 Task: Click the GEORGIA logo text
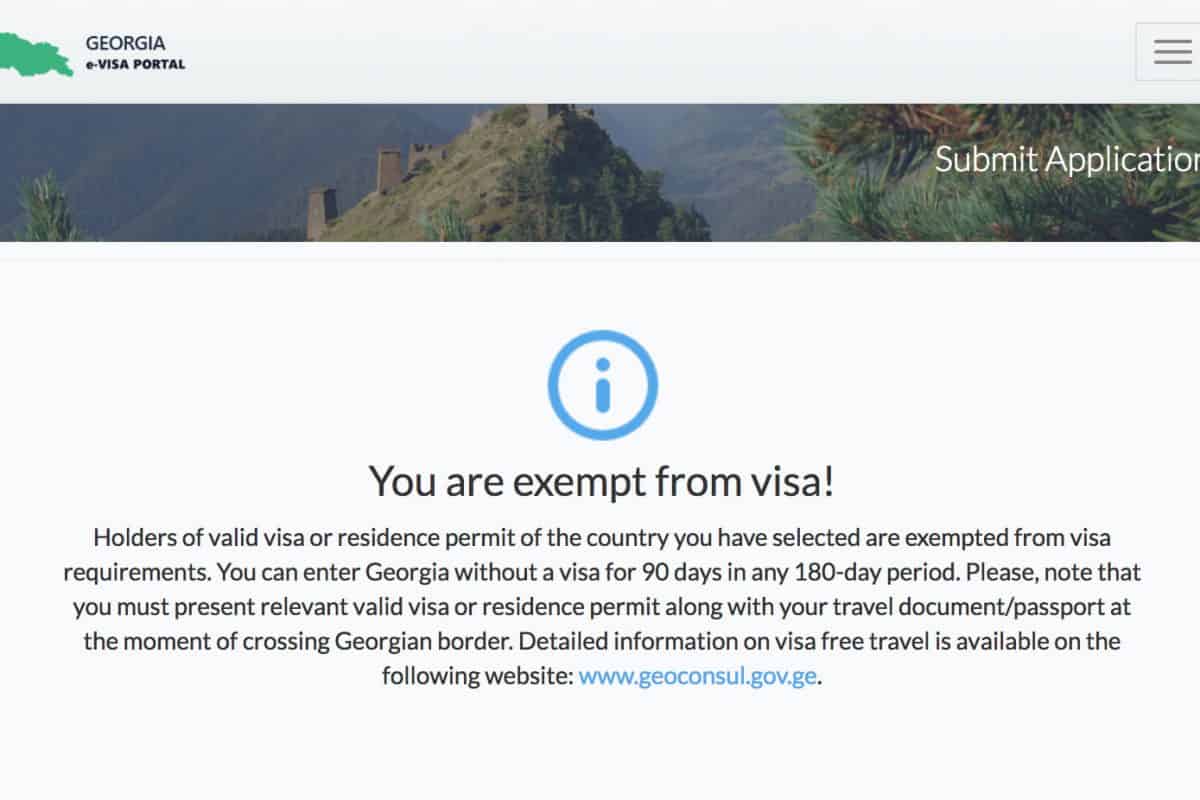[x=125, y=44]
